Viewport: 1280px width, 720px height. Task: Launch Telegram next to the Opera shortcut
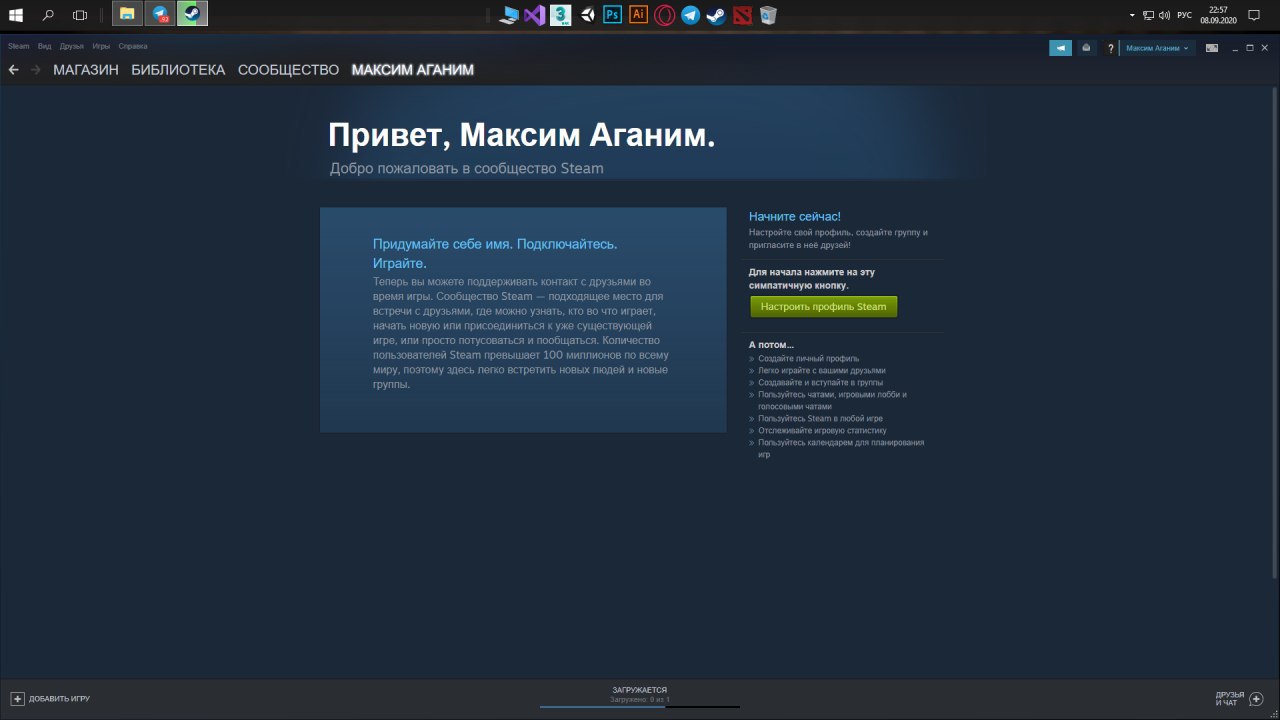[x=690, y=15]
